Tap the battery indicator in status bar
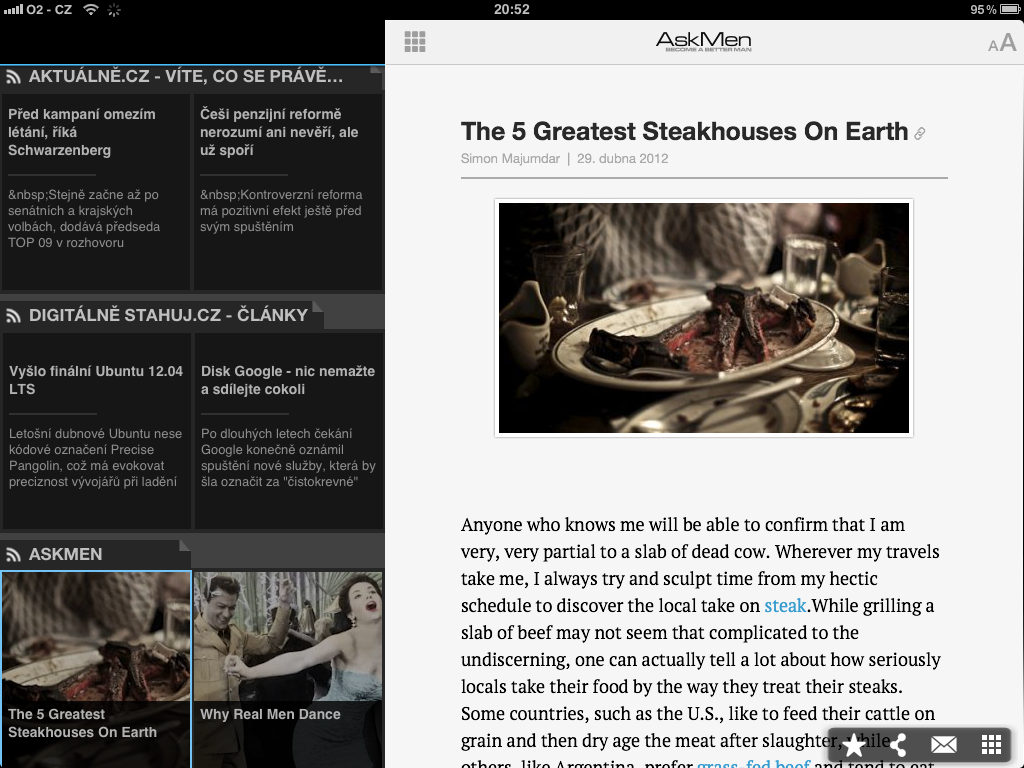 click(1010, 9)
